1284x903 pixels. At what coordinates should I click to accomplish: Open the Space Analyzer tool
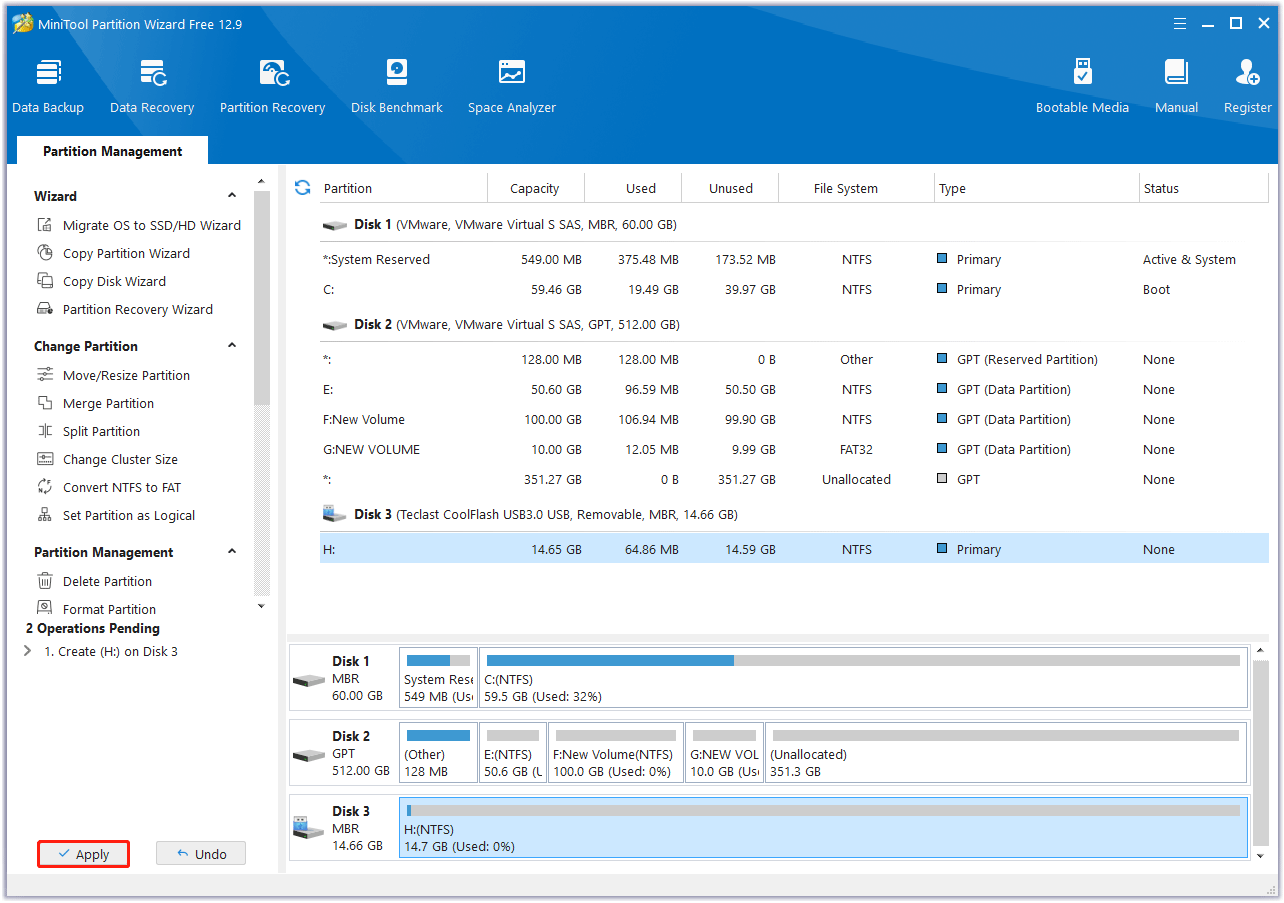coord(511,86)
